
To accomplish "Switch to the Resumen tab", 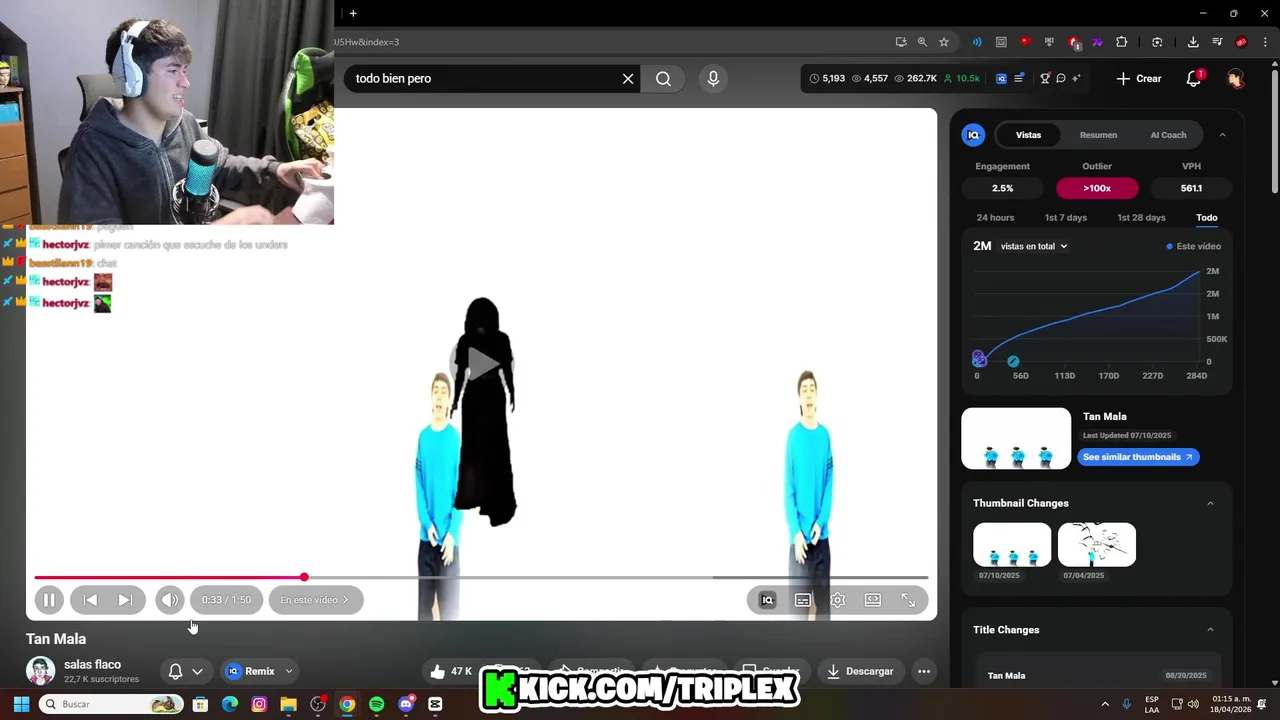I will (1098, 135).
